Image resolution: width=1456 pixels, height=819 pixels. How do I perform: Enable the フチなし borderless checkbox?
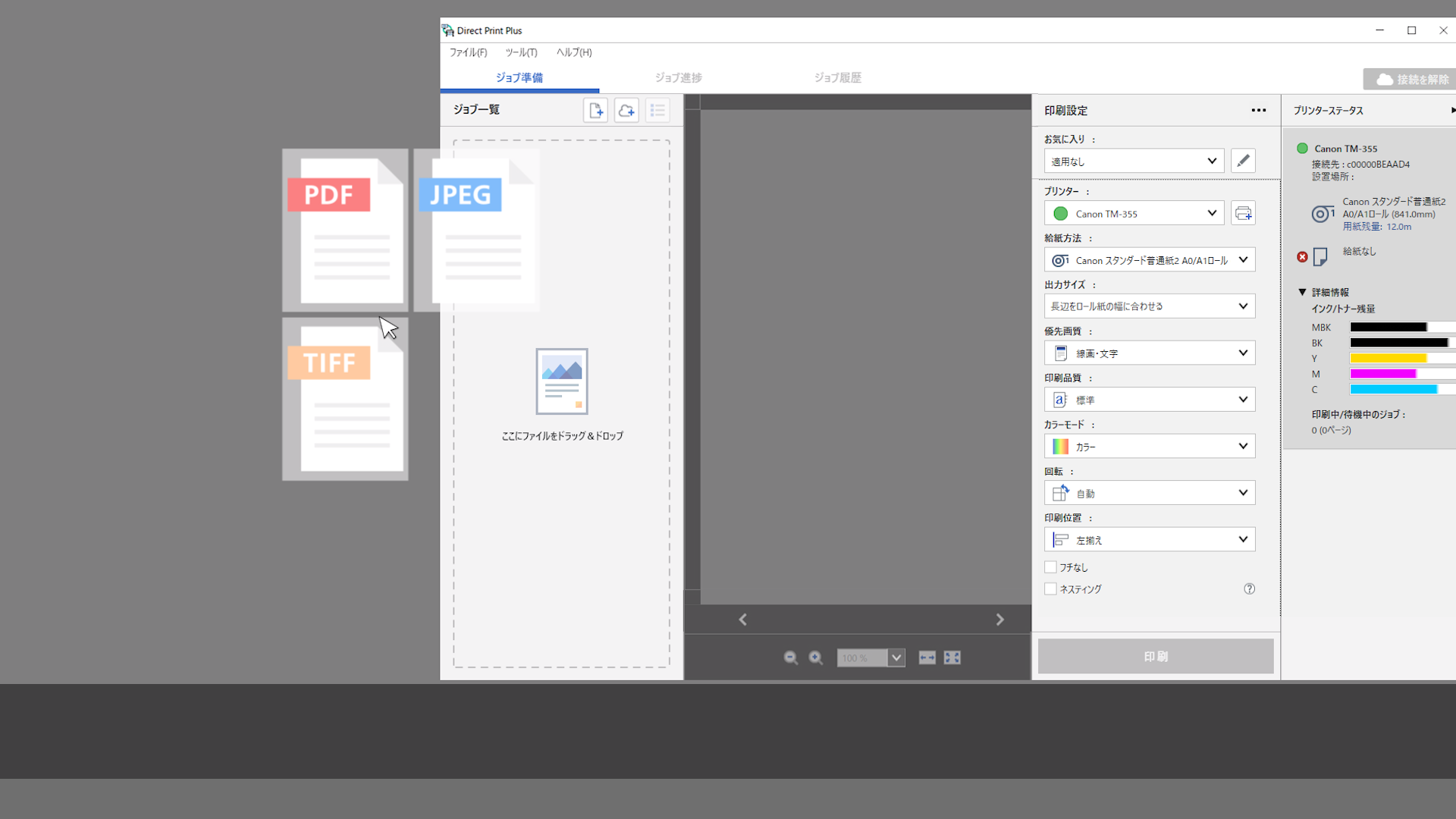[x=1051, y=567]
